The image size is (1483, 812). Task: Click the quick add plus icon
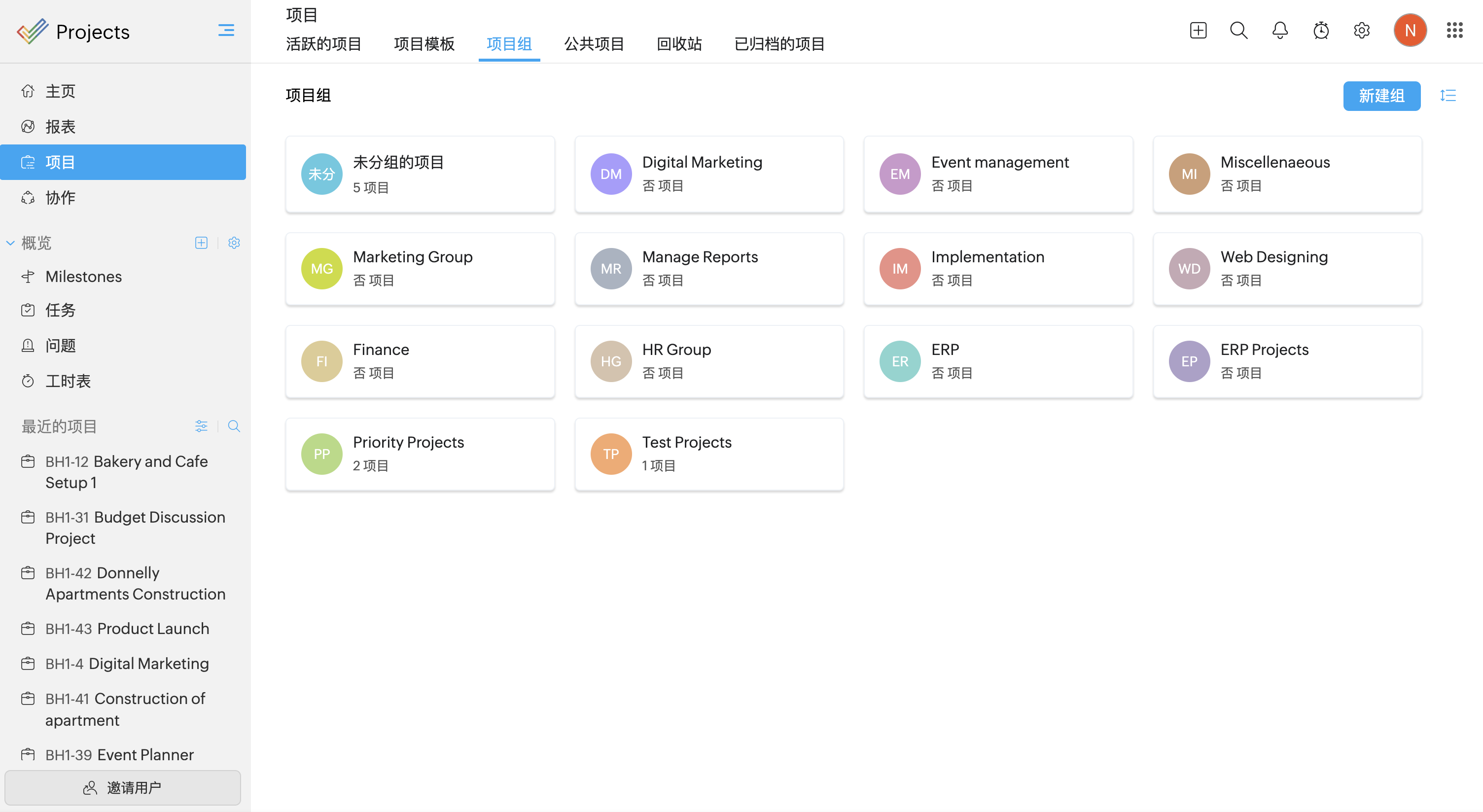(1198, 31)
